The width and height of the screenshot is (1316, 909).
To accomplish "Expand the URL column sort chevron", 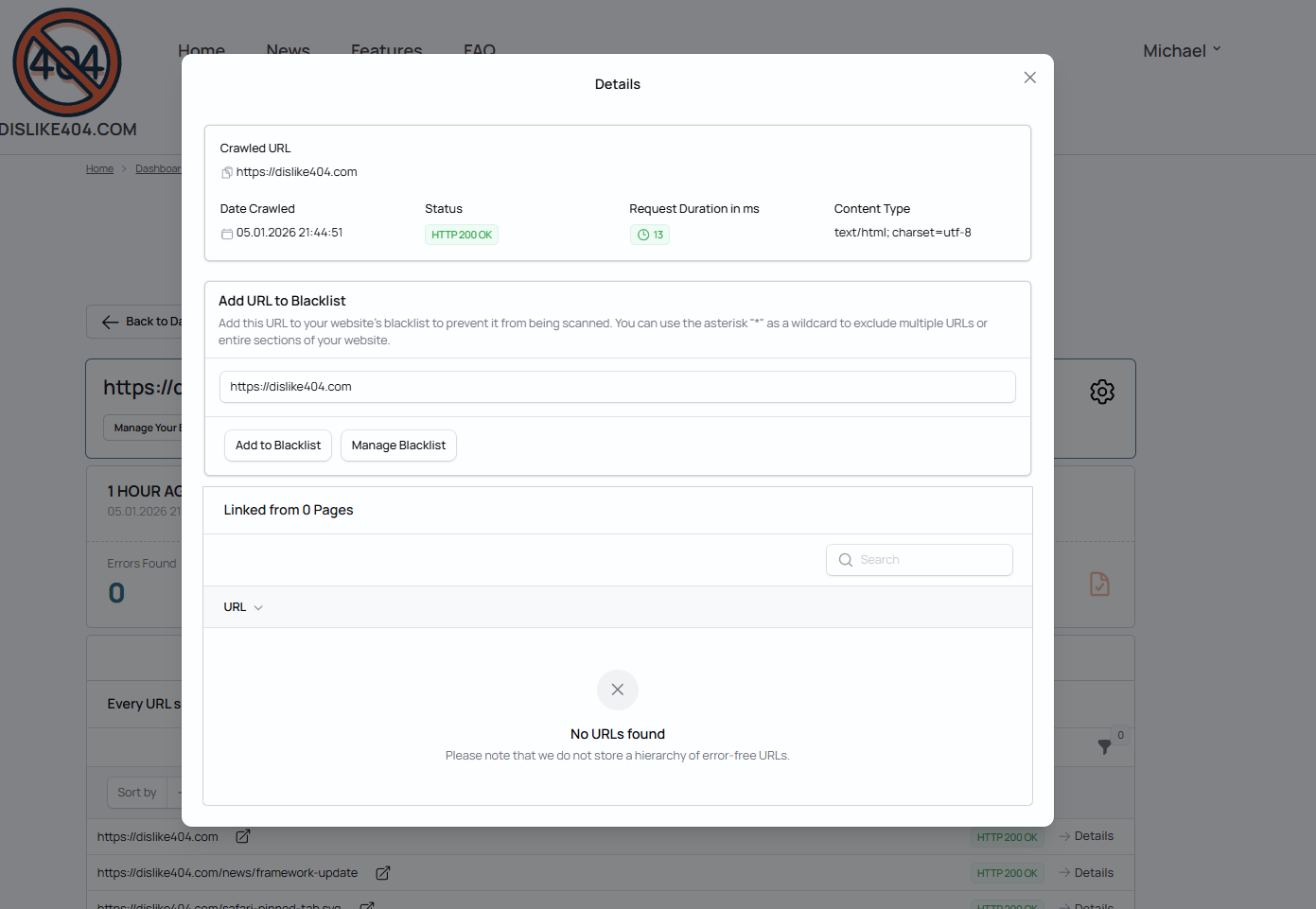I will (258, 608).
